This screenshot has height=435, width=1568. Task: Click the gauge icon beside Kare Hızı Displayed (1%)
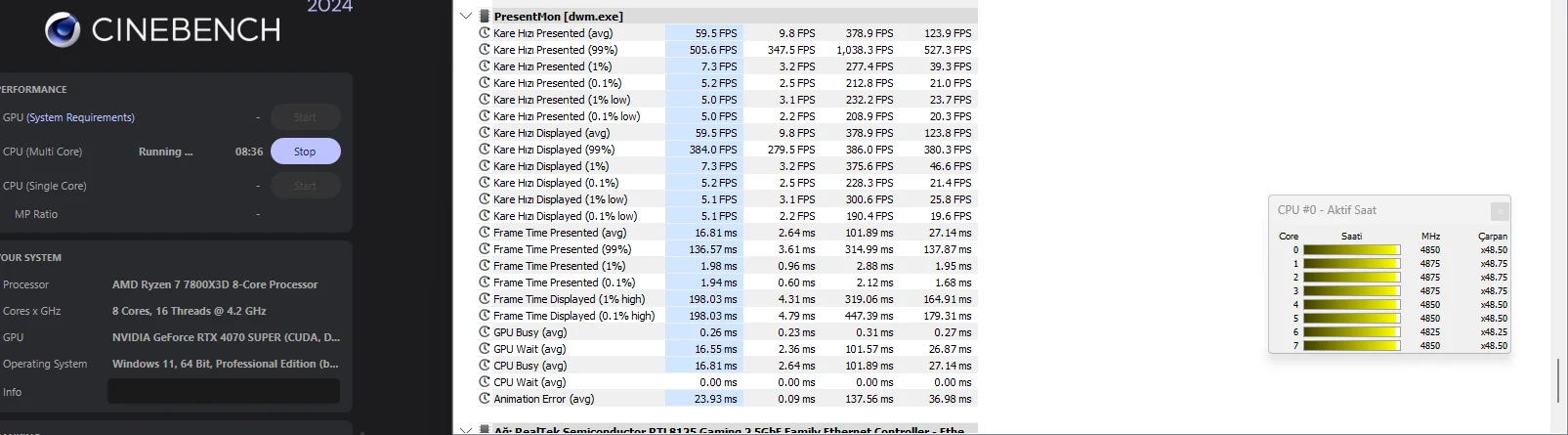[x=485, y=166]
